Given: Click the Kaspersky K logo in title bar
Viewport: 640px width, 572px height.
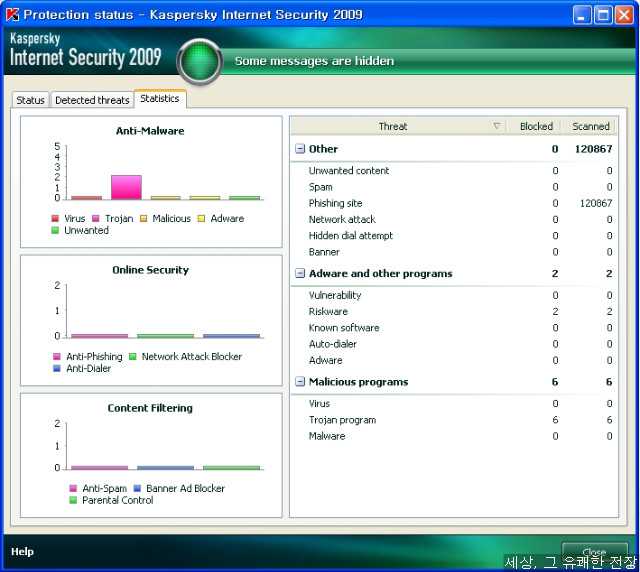Looking at the screenshot, I should 13,15.
